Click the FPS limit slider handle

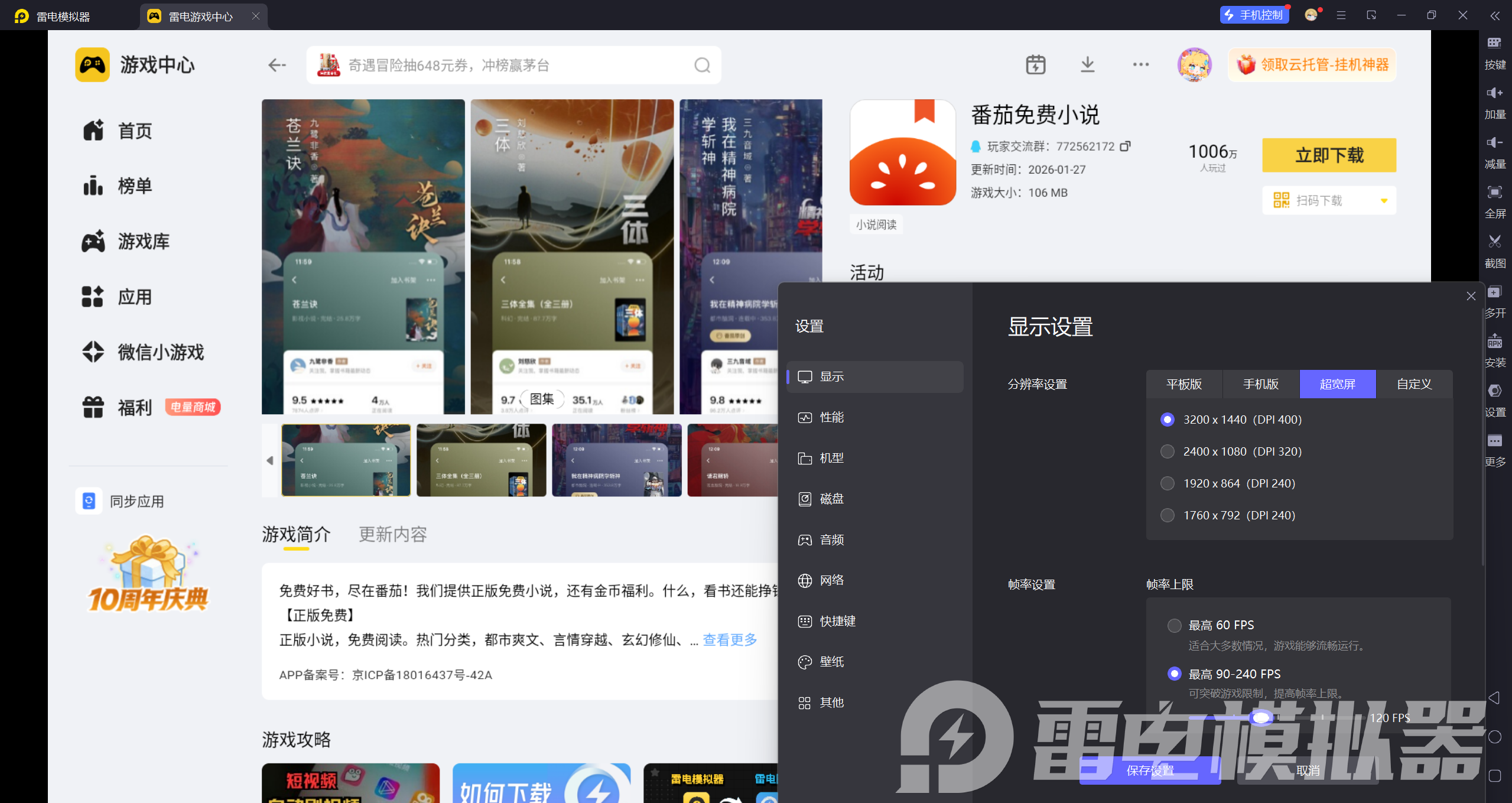tap(1261, 717)
